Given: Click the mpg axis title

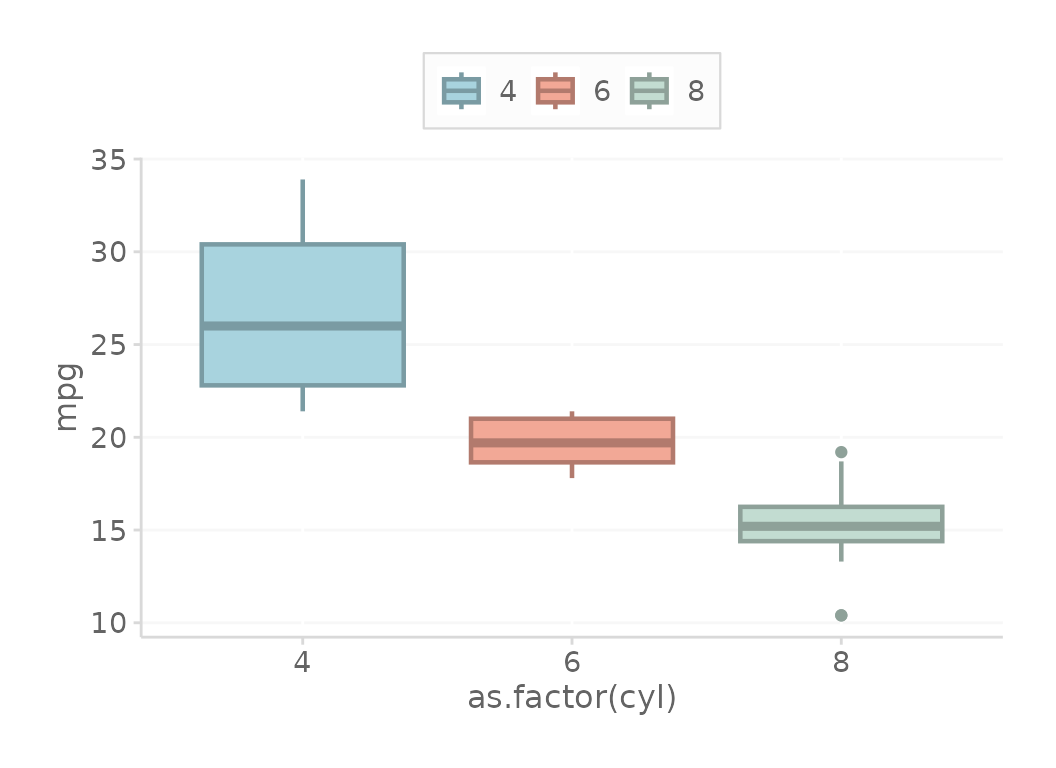Looking at the screenshot, I should pos(68,397).
